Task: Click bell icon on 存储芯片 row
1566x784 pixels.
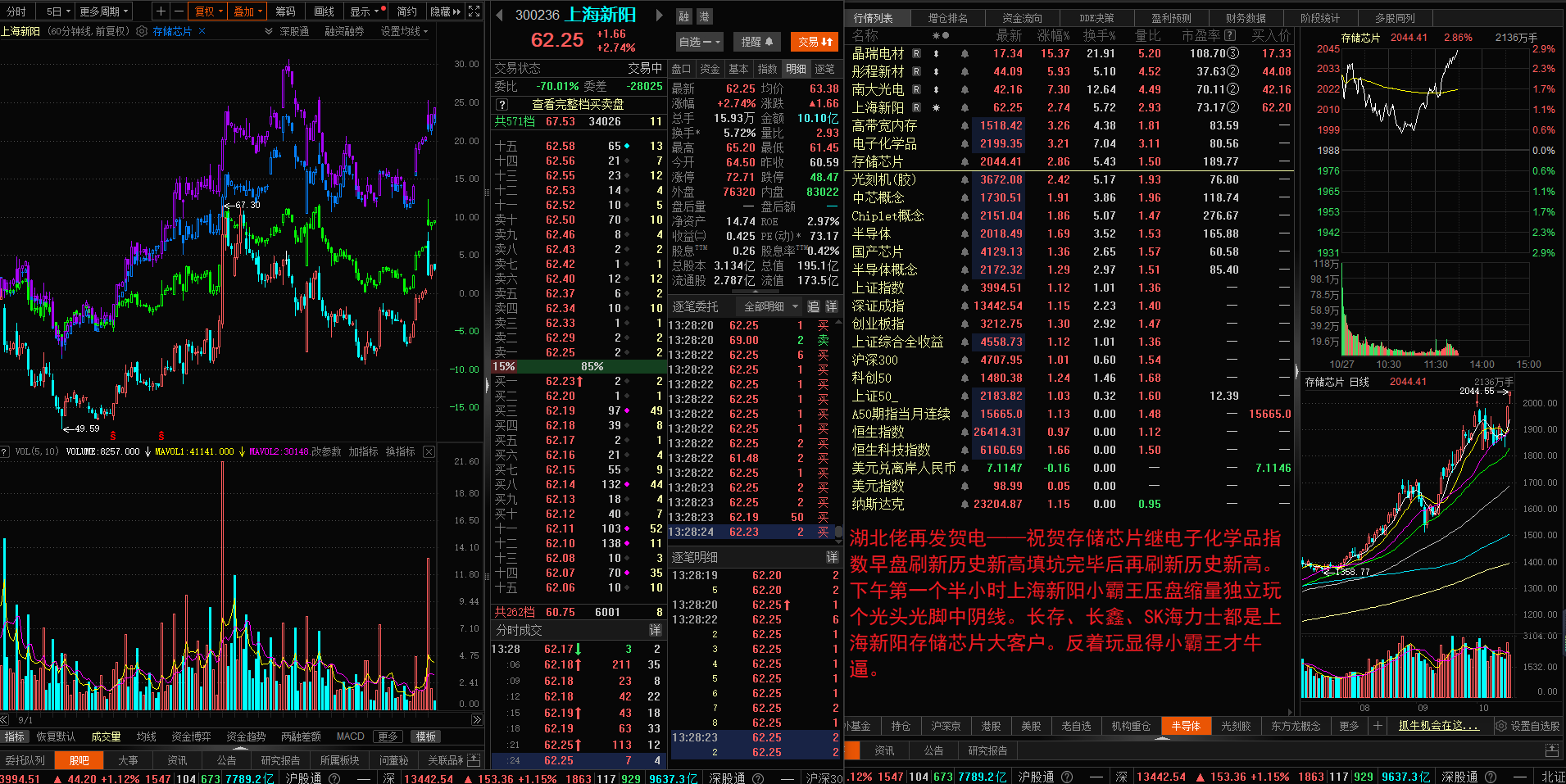Action: 965,161
